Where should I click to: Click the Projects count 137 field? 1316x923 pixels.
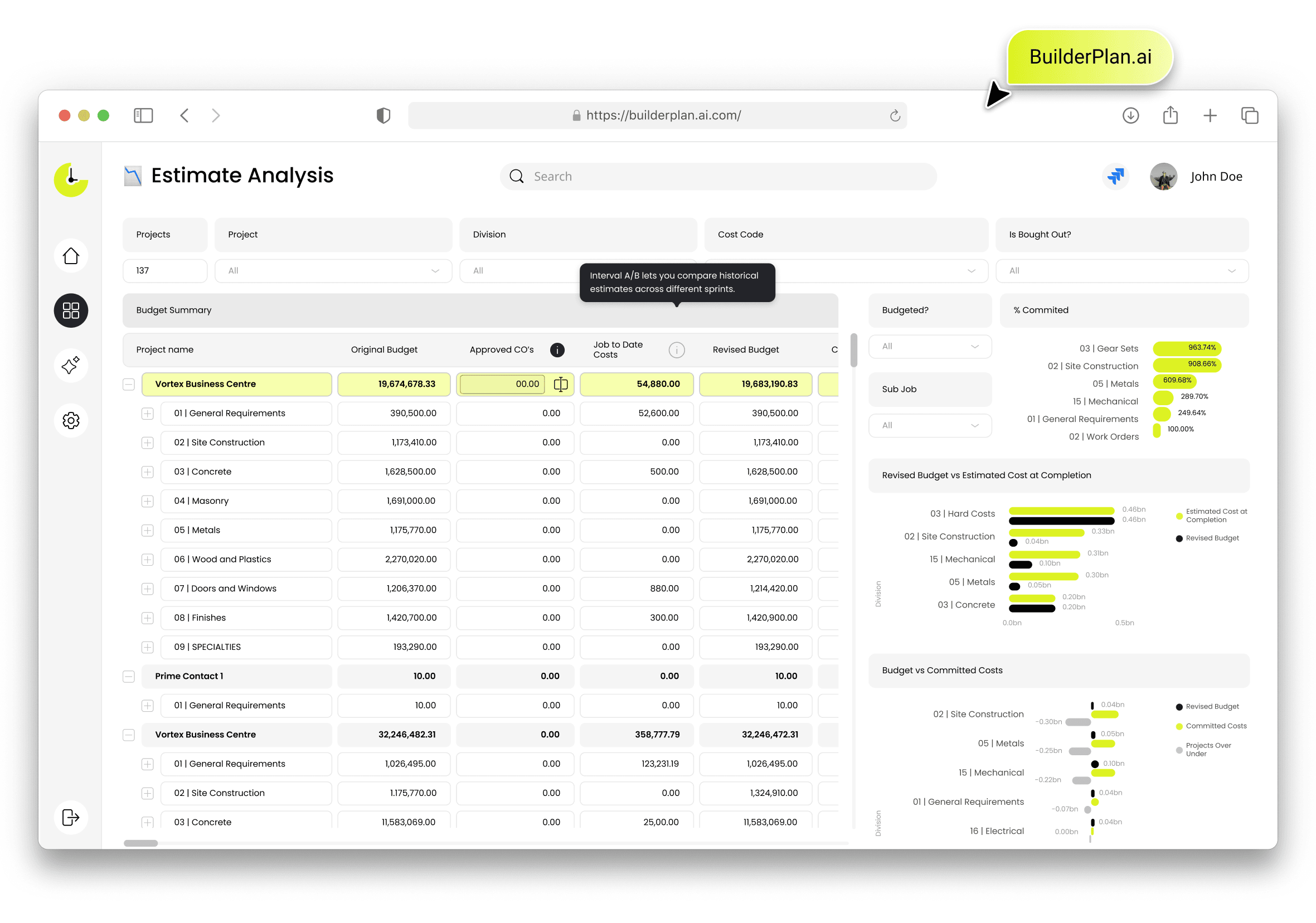tap(165, 270)
